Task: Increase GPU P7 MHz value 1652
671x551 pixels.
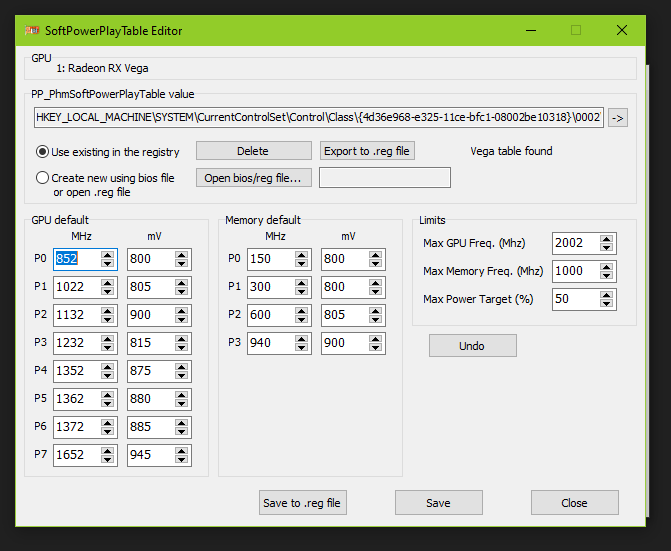Action: tap(107, 451)
